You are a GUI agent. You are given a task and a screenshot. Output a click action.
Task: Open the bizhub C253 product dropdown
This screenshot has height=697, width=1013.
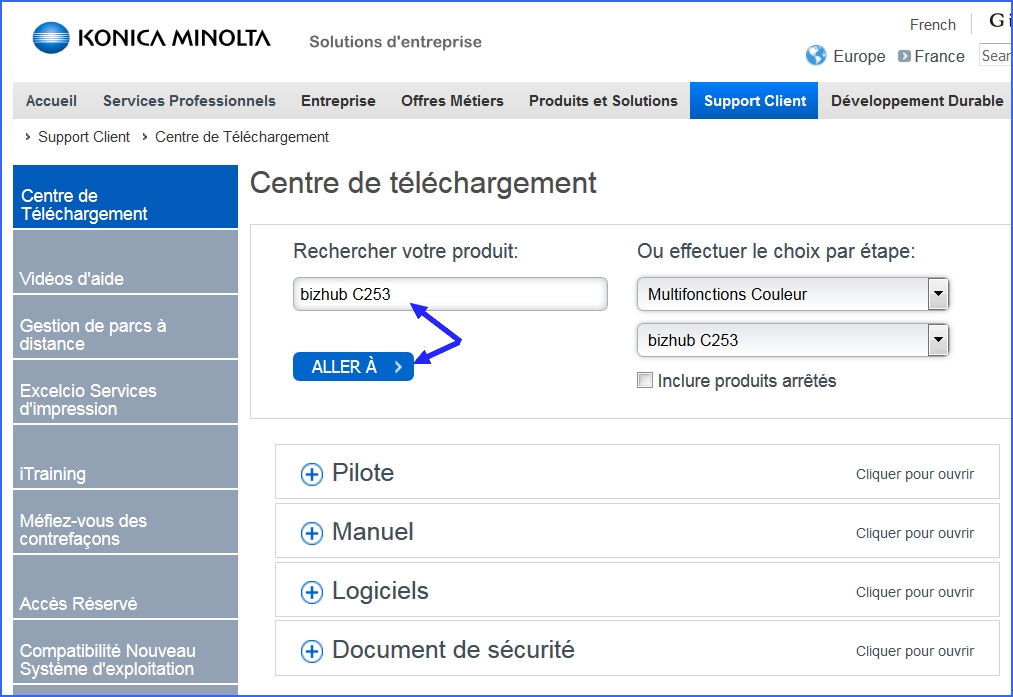pos(938,340)
